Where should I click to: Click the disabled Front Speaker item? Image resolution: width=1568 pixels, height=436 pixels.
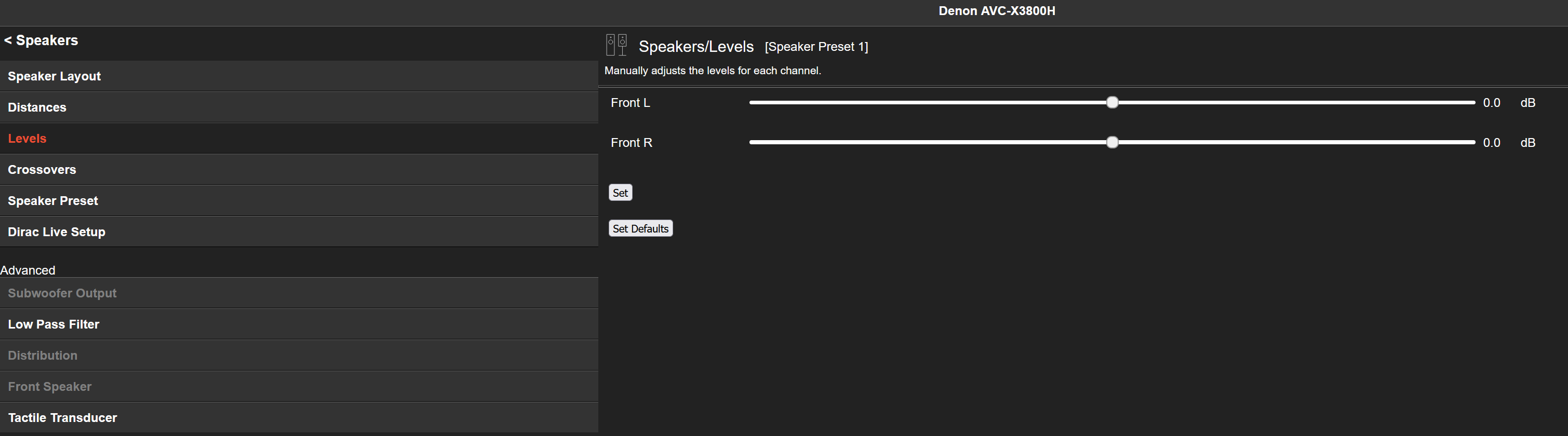299,387
